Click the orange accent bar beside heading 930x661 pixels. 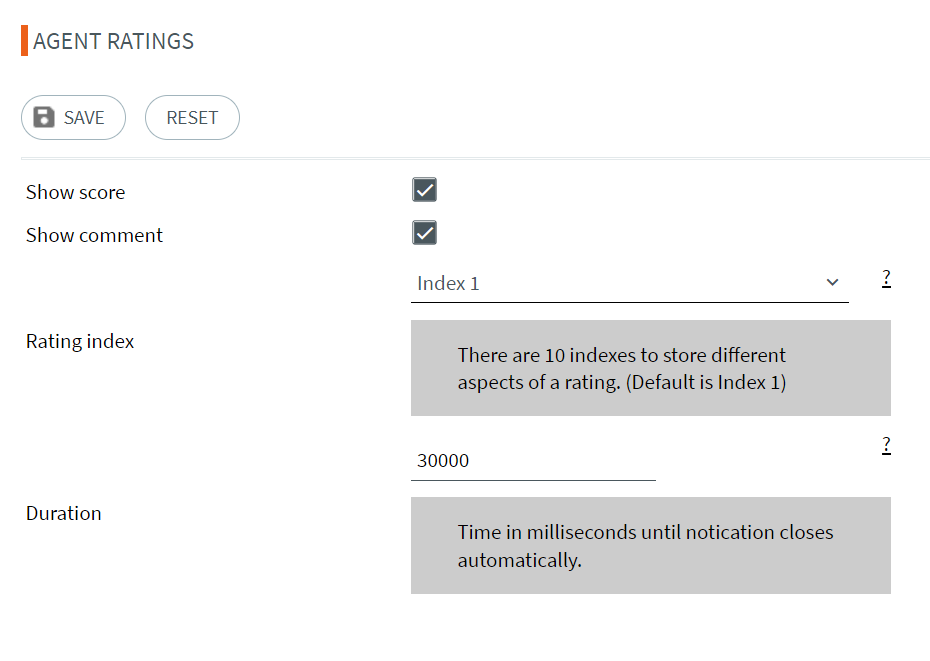click(x=24, y=40)
